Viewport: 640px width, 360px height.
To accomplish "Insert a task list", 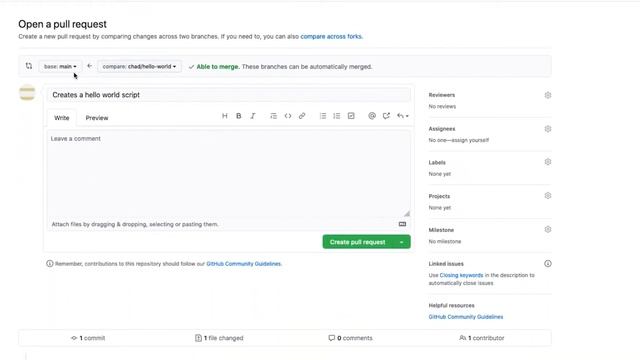I will pos(351,116).
